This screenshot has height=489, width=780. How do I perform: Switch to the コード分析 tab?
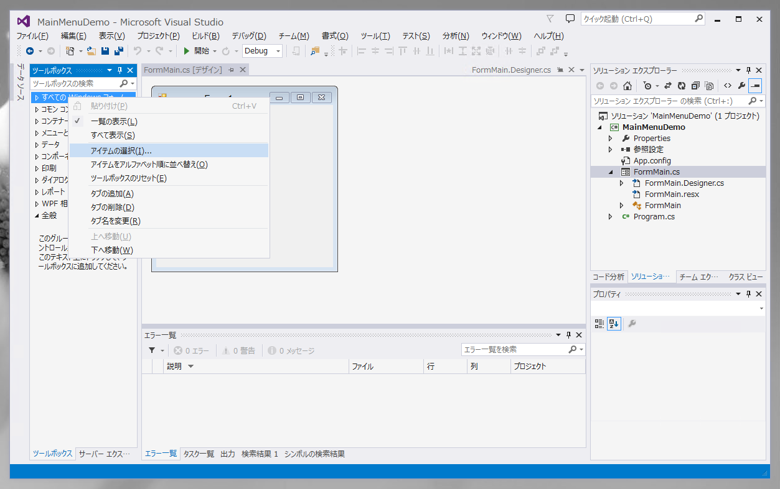pos(608,277)
